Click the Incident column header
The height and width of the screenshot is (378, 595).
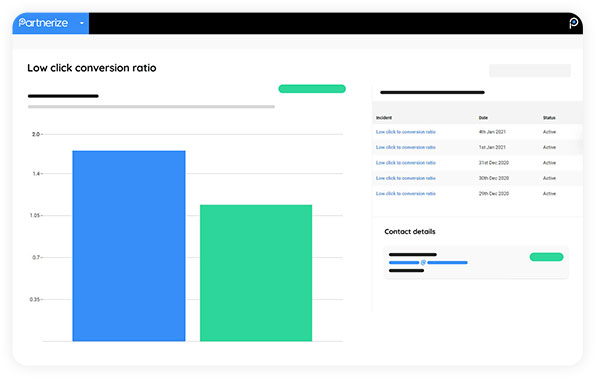[384, 118]
